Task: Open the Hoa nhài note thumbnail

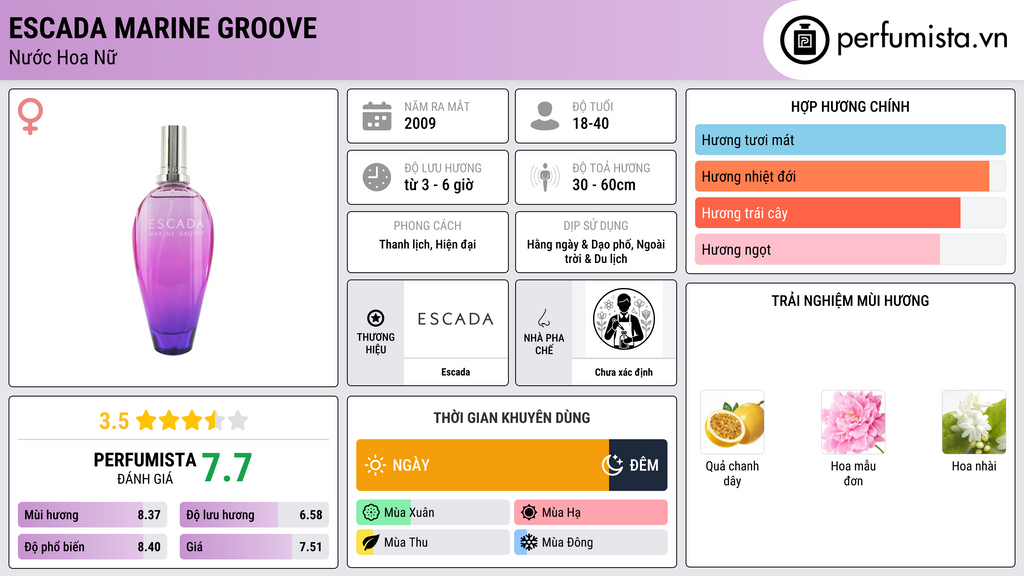Action: click(x=974, y=422)
